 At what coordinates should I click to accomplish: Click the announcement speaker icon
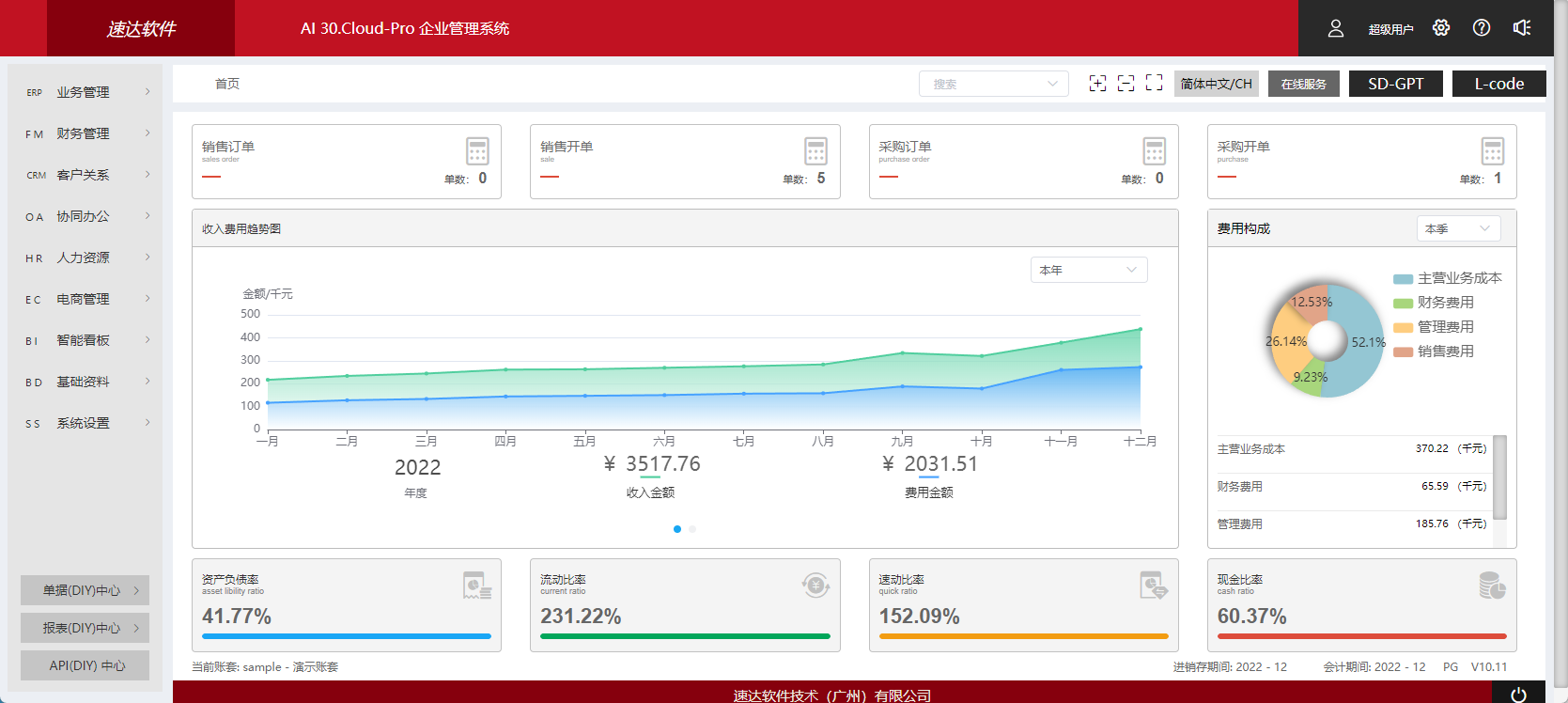pyautogui.click(x=1522, y=28)
